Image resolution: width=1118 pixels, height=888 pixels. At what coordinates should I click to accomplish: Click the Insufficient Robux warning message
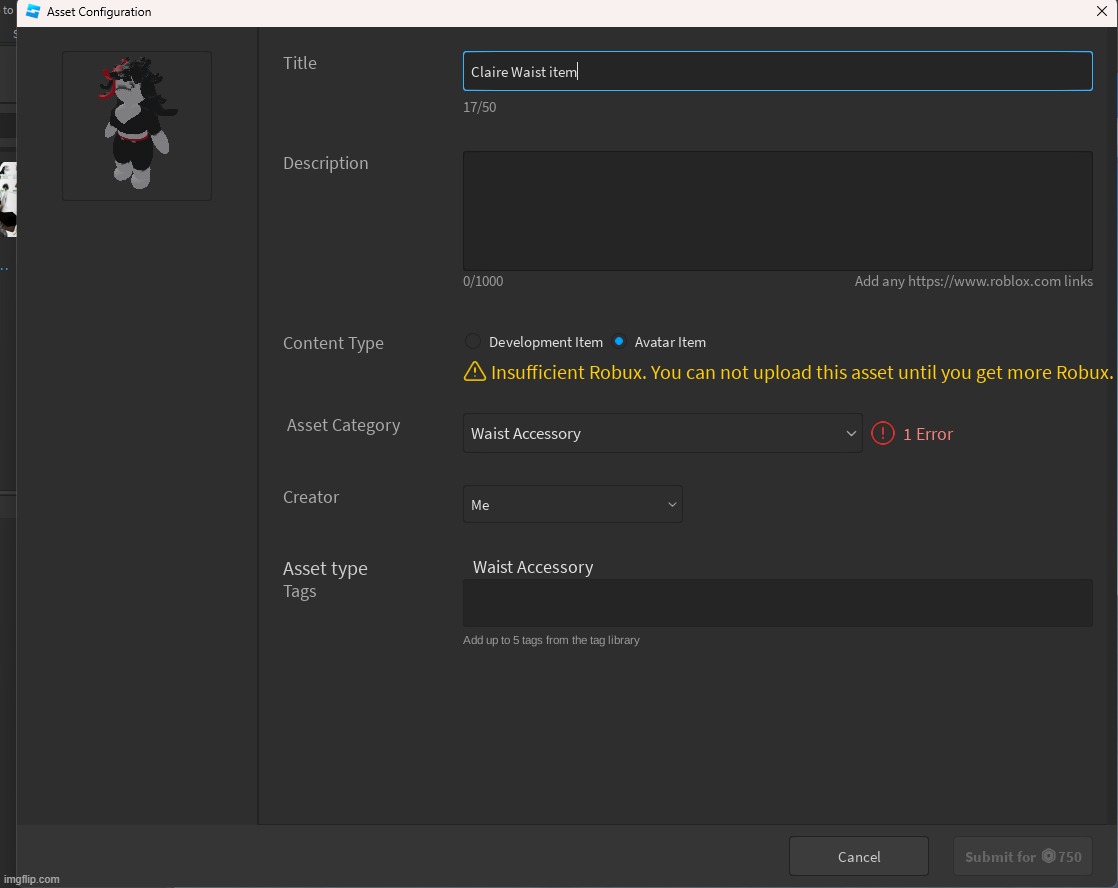pos(801,372)
